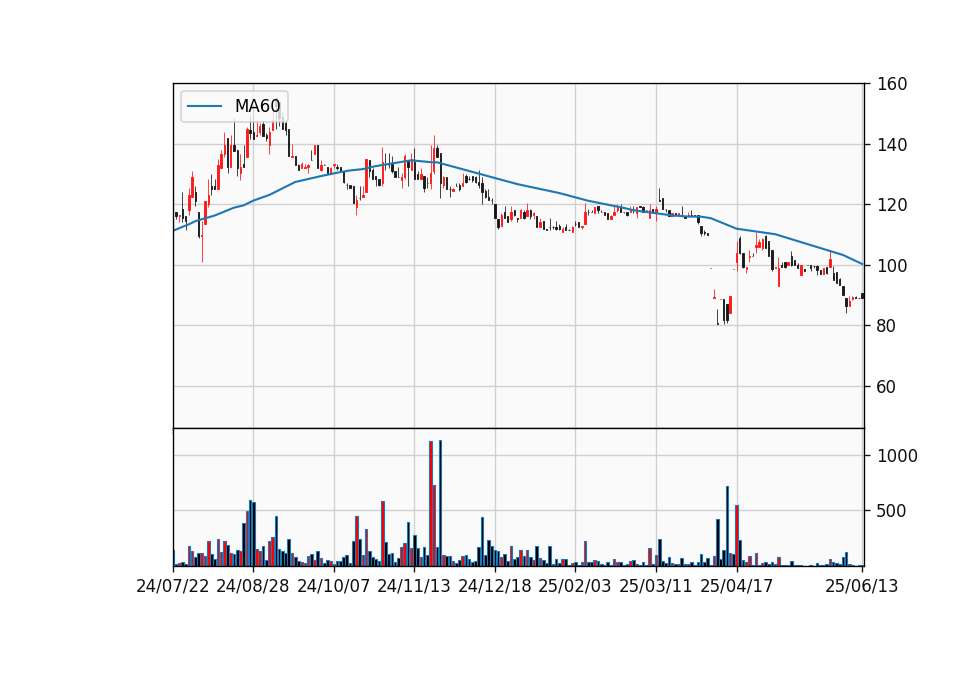
Task: Click the 25/06/13 date label
Action: pyautogui.click(x=861, y=586)
